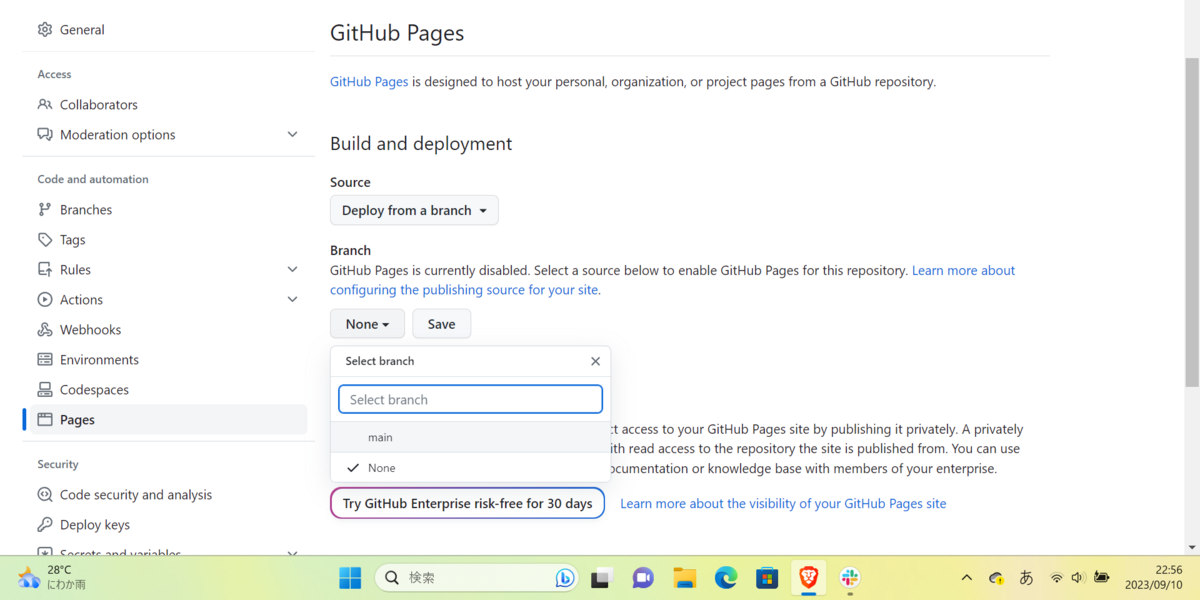Viewport: 1200px width, 600px height.
Task: Open Branches settings page
Action: pos(86,209)
